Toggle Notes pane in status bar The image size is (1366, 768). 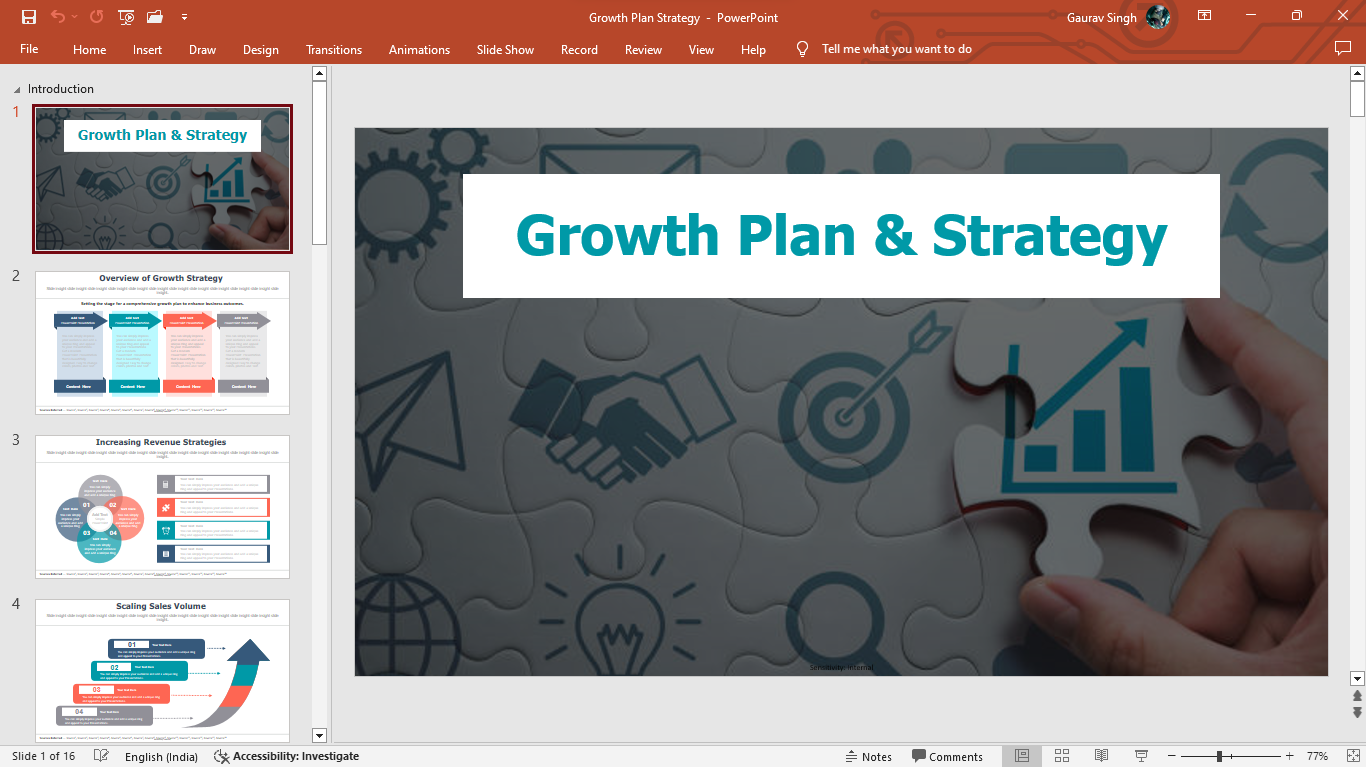(x=868, y=756)
